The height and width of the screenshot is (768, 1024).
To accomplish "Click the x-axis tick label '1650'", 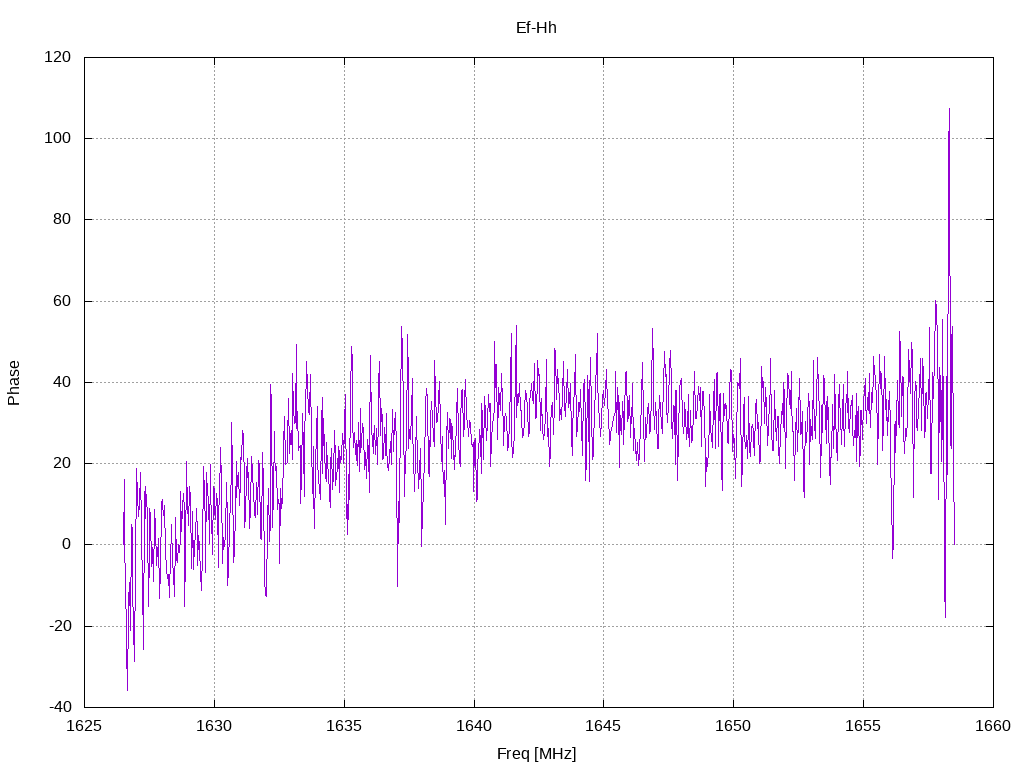I will pyautogui.click(x=733, y=726).
